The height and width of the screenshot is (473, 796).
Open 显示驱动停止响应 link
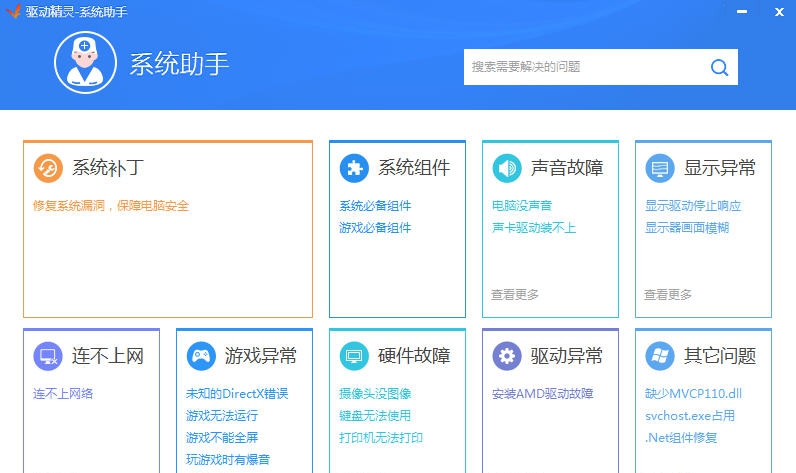693,206
